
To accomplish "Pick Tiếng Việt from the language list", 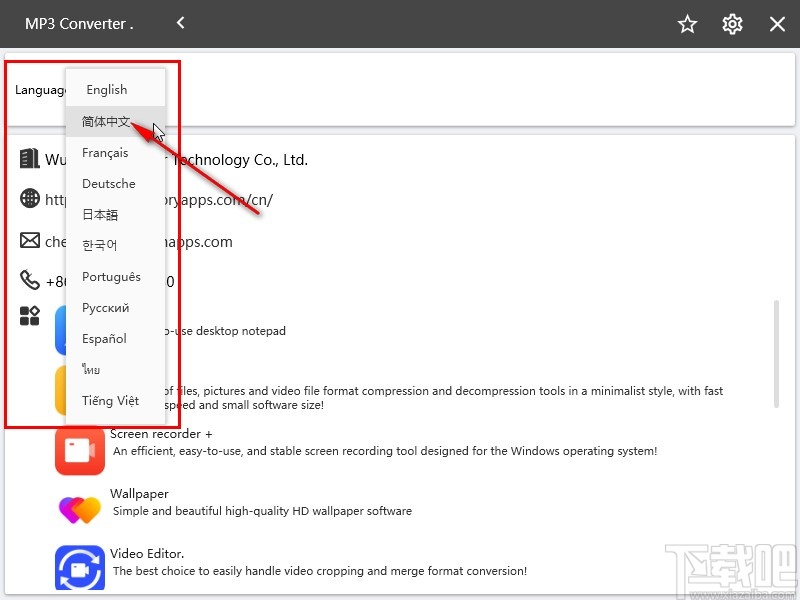I will (115, 401).
